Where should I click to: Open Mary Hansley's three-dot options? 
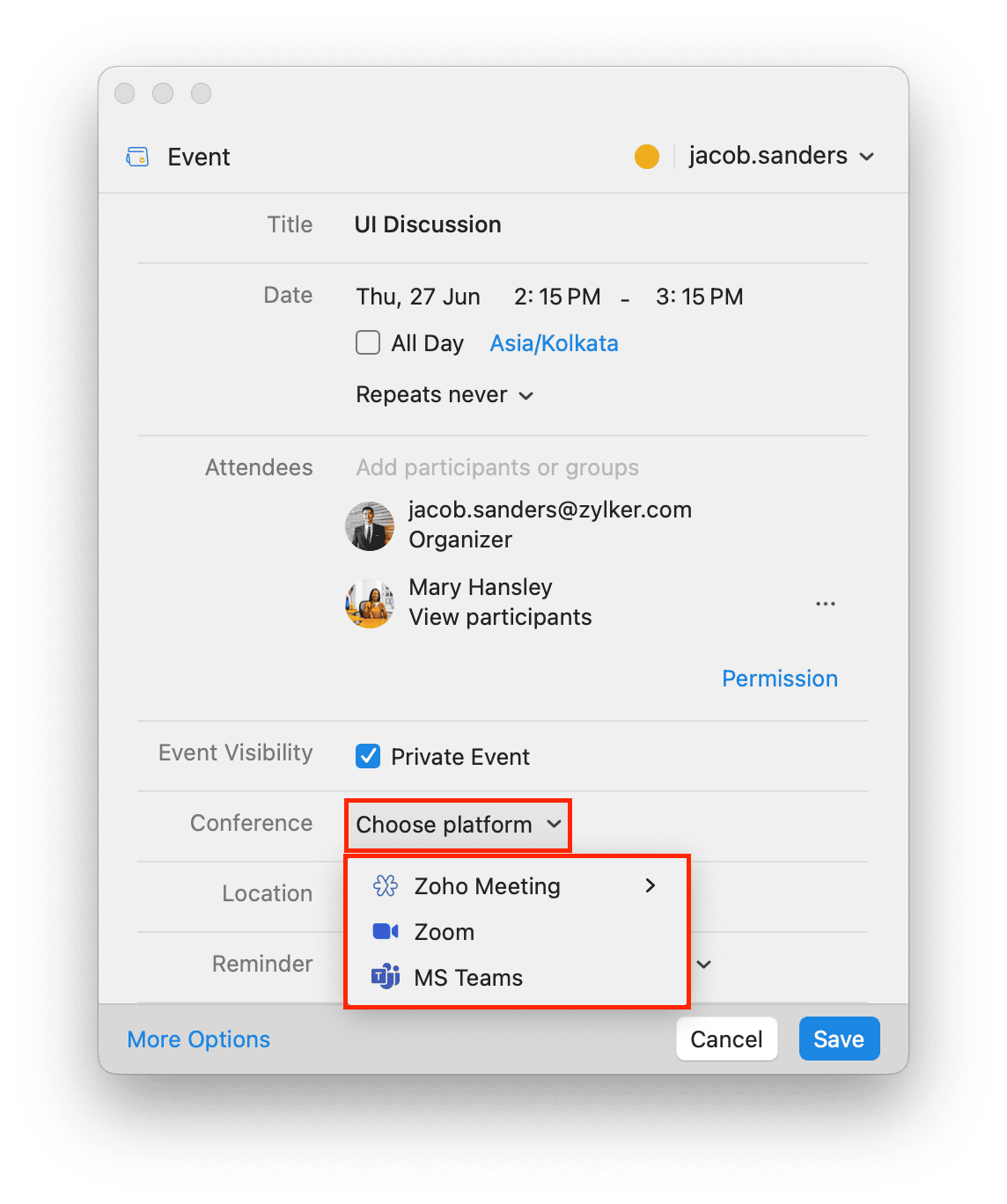point(826,604)
